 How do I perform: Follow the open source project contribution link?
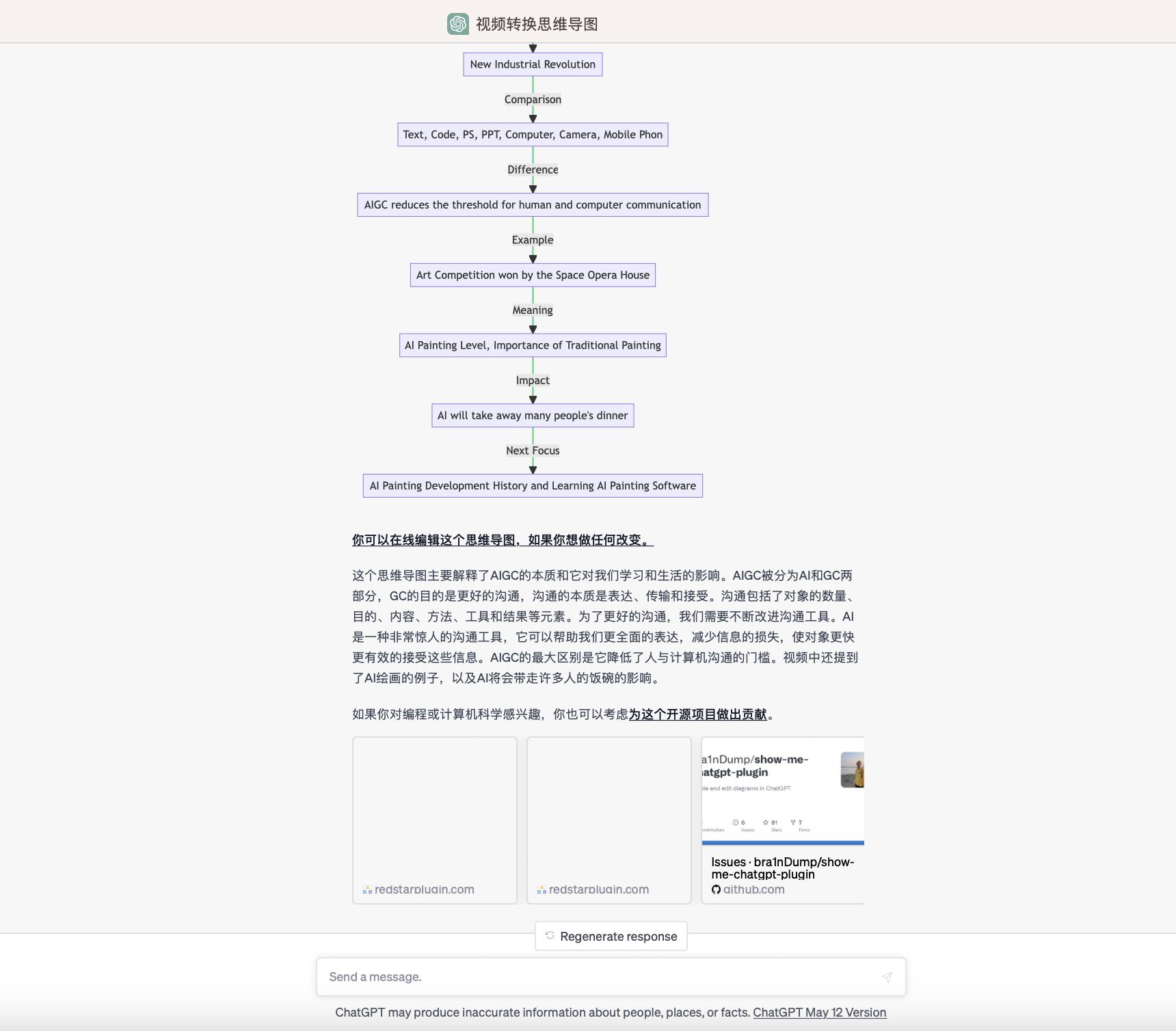(x=698, y=717)
